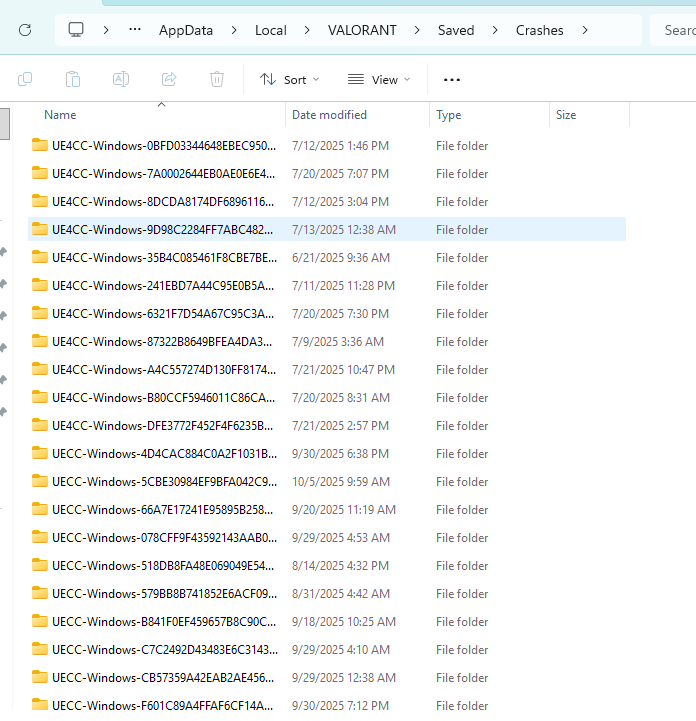Expand chevron after Crashes breadcrumb
The width and height of the screenshot is (696, 721).
click(x=585, y=30)
